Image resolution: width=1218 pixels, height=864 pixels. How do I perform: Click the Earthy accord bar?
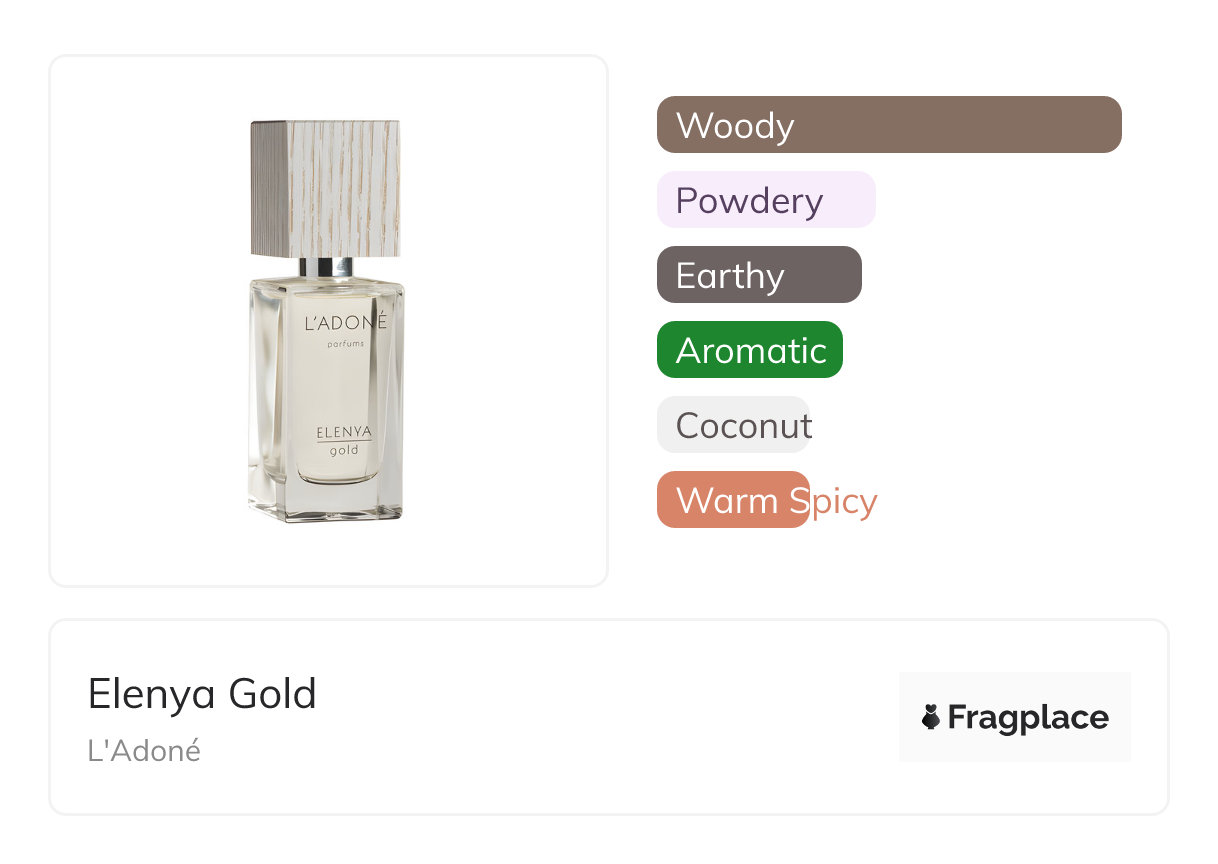(x=758, y=275)
